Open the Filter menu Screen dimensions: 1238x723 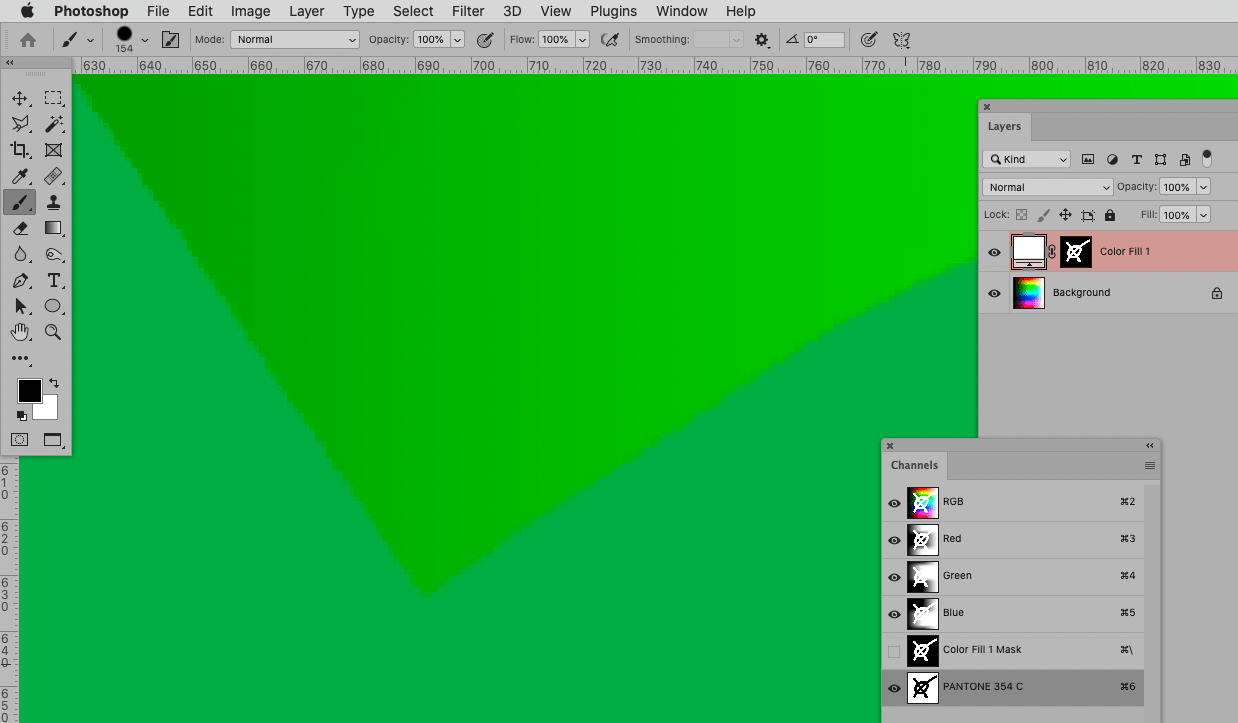pos(467,11)
